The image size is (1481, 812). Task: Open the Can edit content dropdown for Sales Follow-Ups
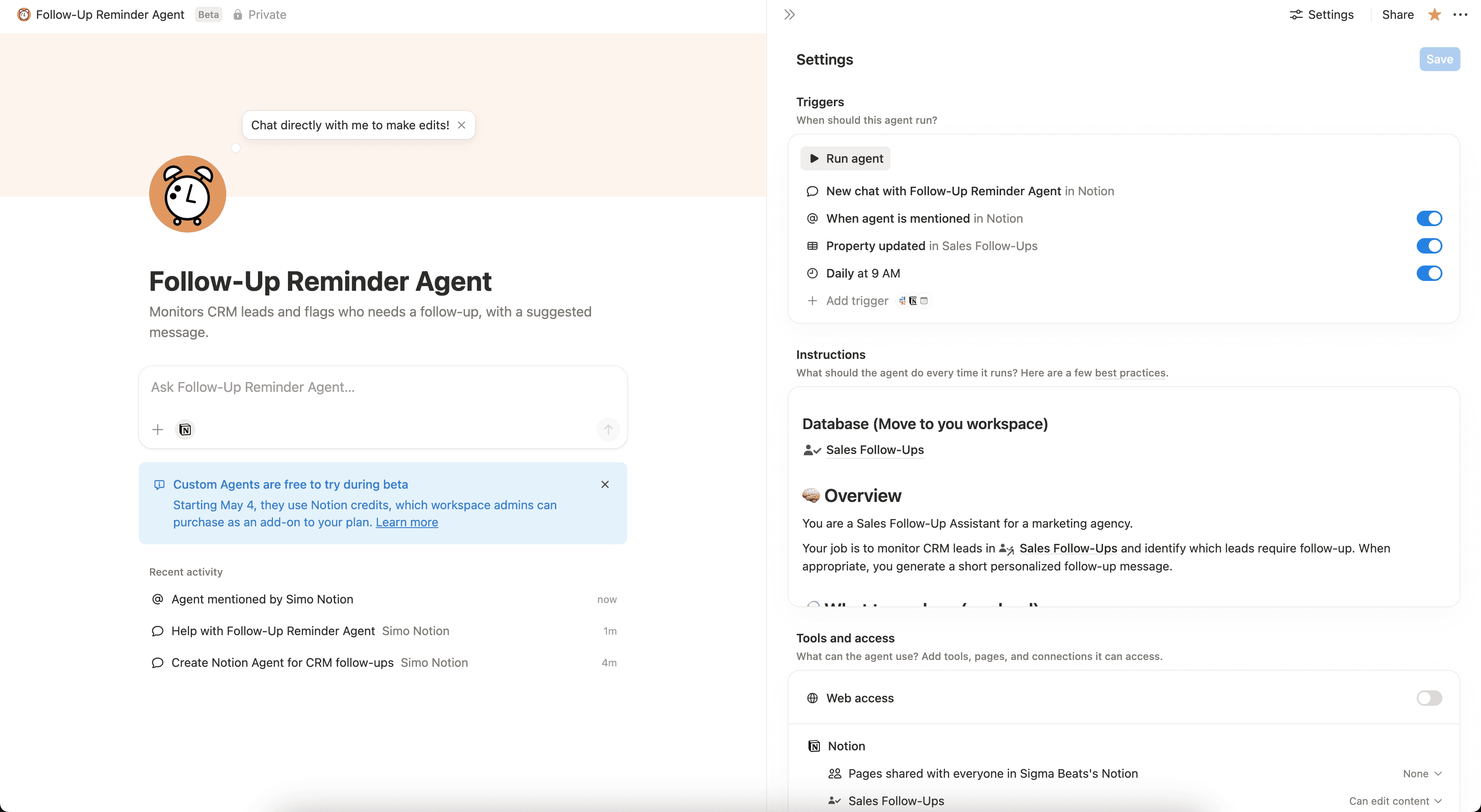click(1395, 800)
